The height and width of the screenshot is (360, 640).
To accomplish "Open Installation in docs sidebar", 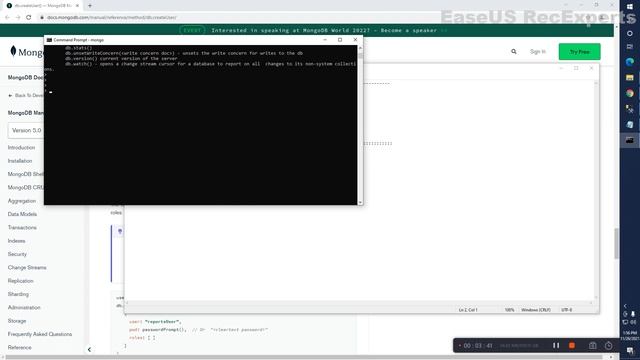I will click(20, 161).
